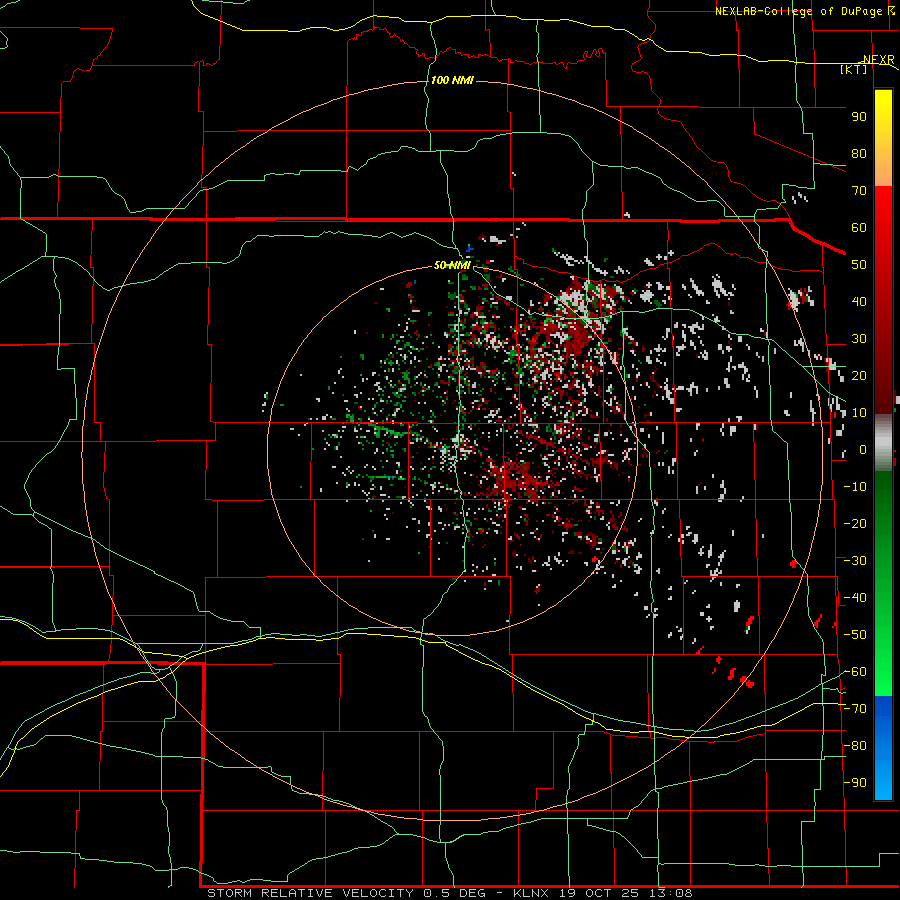
Task: Click the 60 knot scale label
Action: (859, 228)
